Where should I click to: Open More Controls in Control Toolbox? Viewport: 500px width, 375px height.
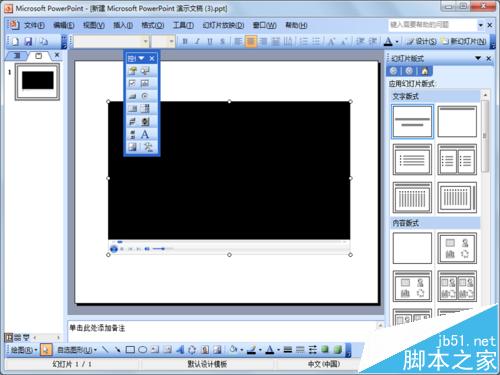148,147
